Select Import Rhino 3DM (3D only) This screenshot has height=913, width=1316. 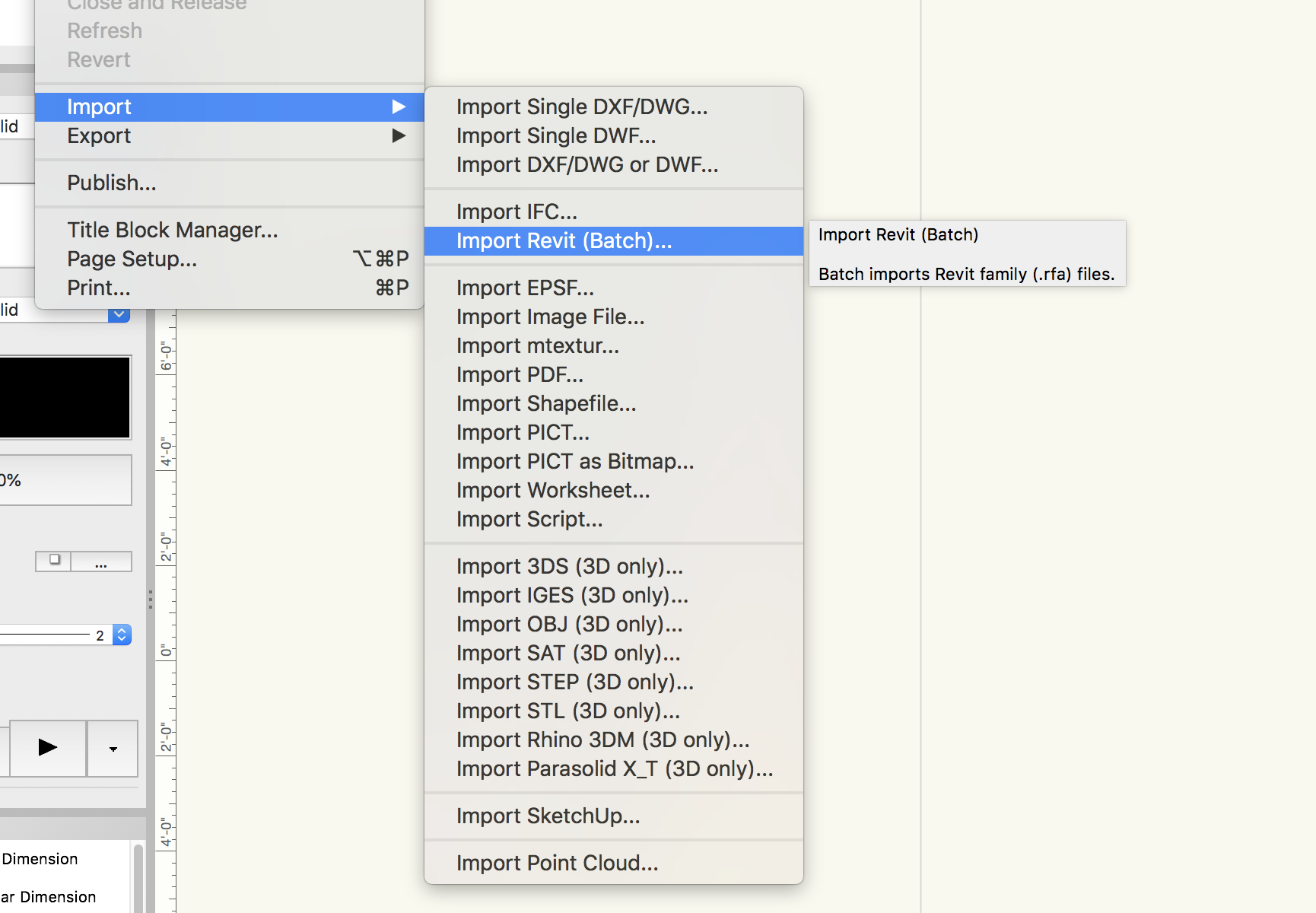(602, 740)
